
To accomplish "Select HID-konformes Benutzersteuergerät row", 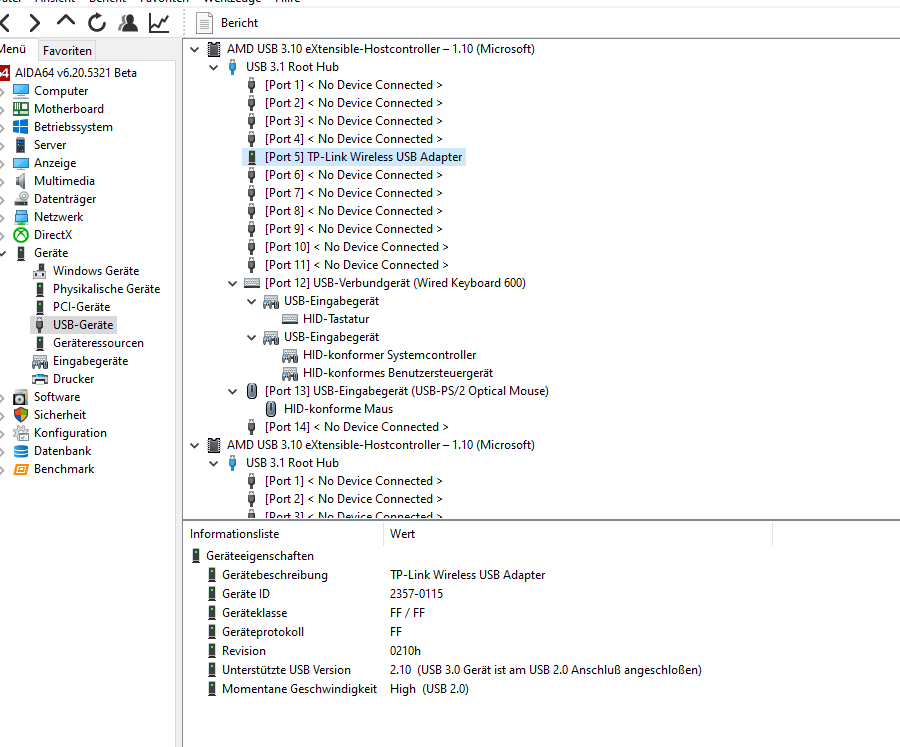I will click(398, 373).
